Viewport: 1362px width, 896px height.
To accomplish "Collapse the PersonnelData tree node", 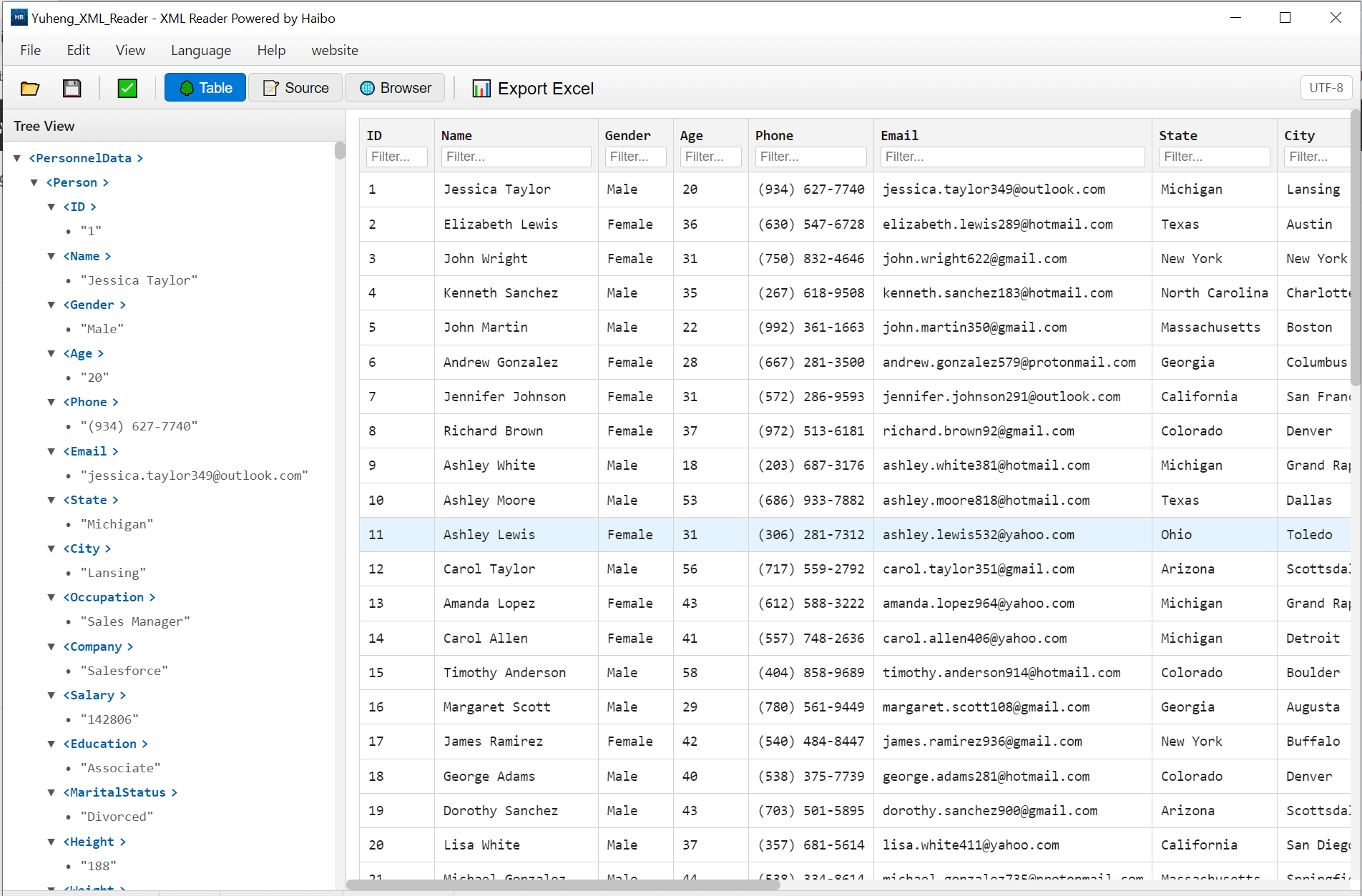I will coord(17,158).
